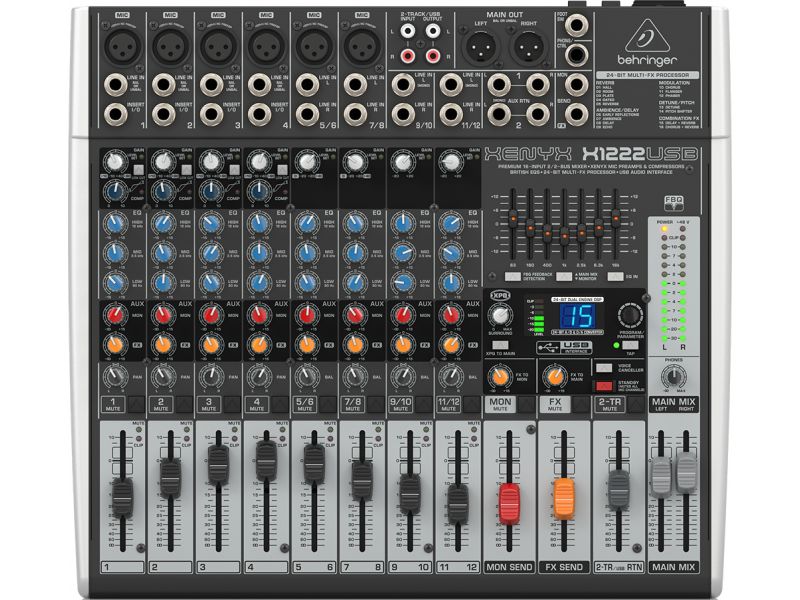Click the channel 3 EQ Mid knob
The width and height of the screenshot is (800, 600).
[211, 253]
